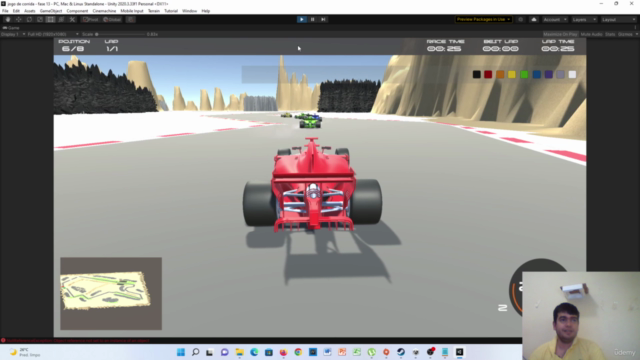
Task: Open Steam from the taskbar
Action: click(x=401, y=352)
